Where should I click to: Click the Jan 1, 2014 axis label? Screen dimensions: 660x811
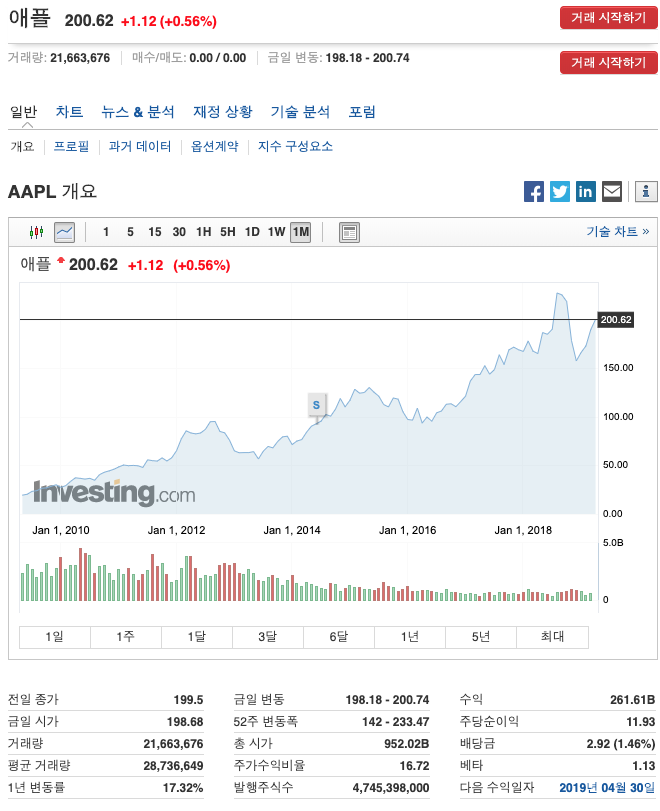(292, 530)
